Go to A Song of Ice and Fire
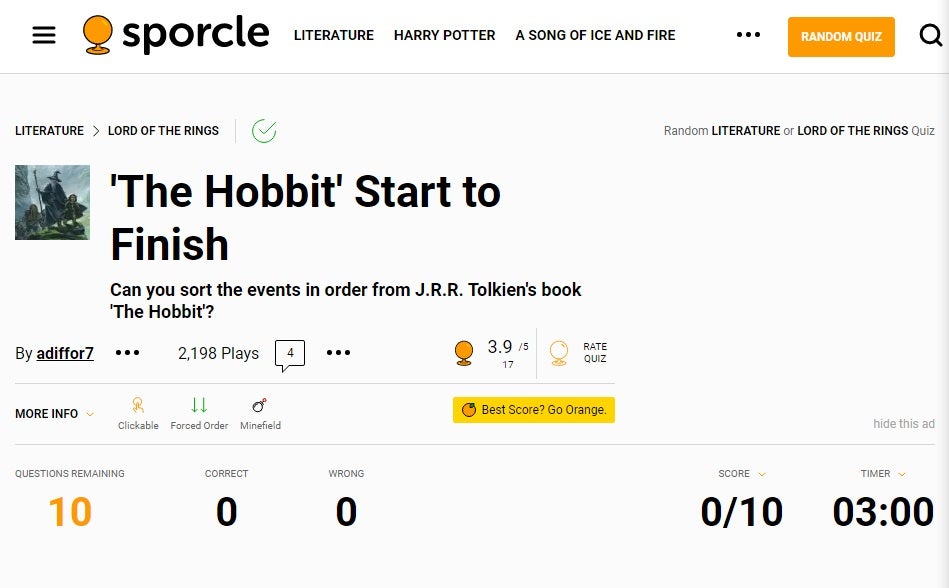949x588 pixels. point(595,36)
